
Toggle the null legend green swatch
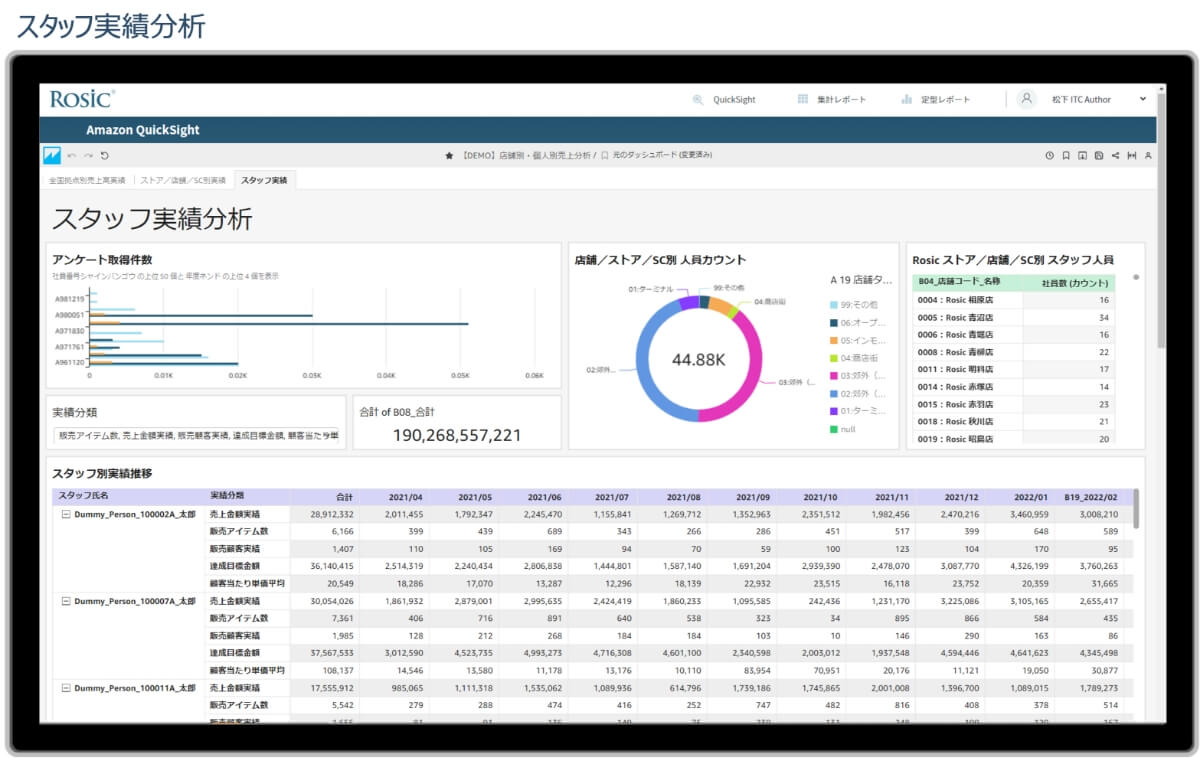pyautogui.click(x=834, y=429)
